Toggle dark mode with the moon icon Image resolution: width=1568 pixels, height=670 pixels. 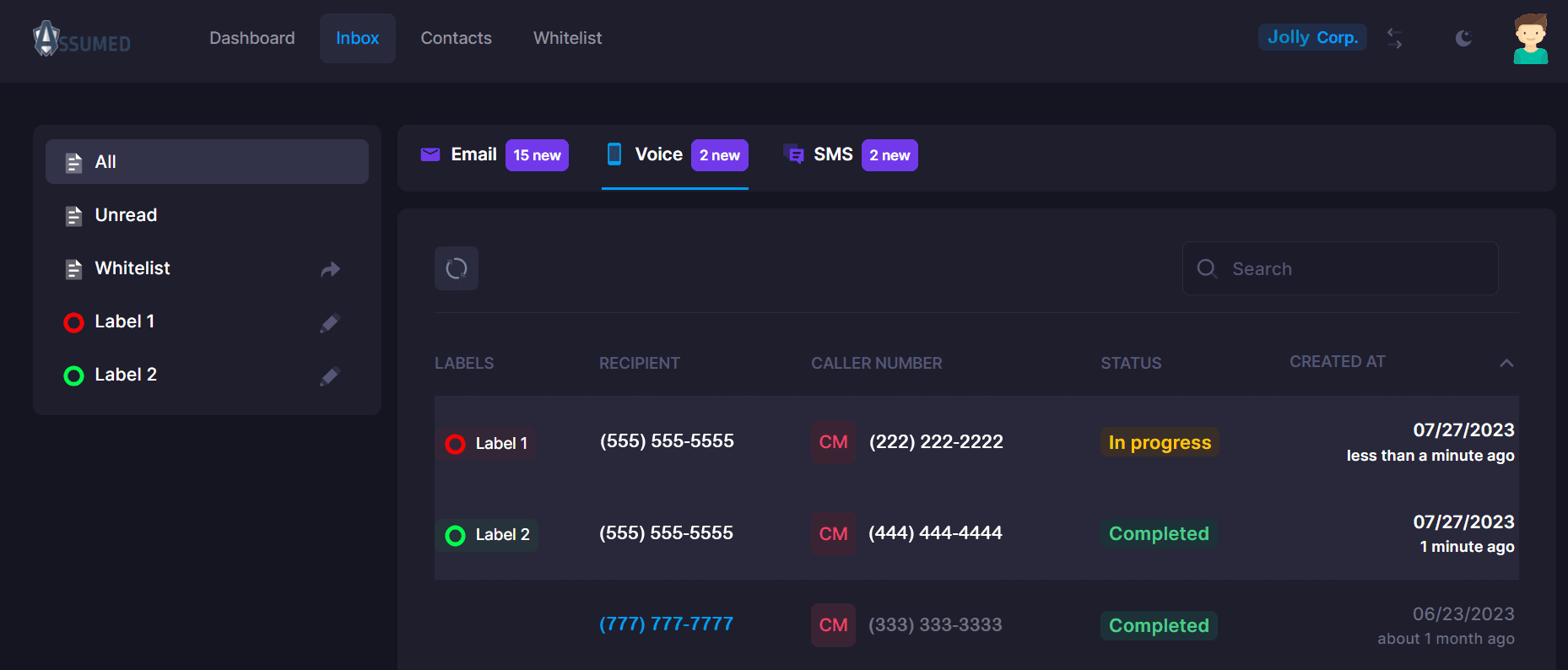point(1463,38)
